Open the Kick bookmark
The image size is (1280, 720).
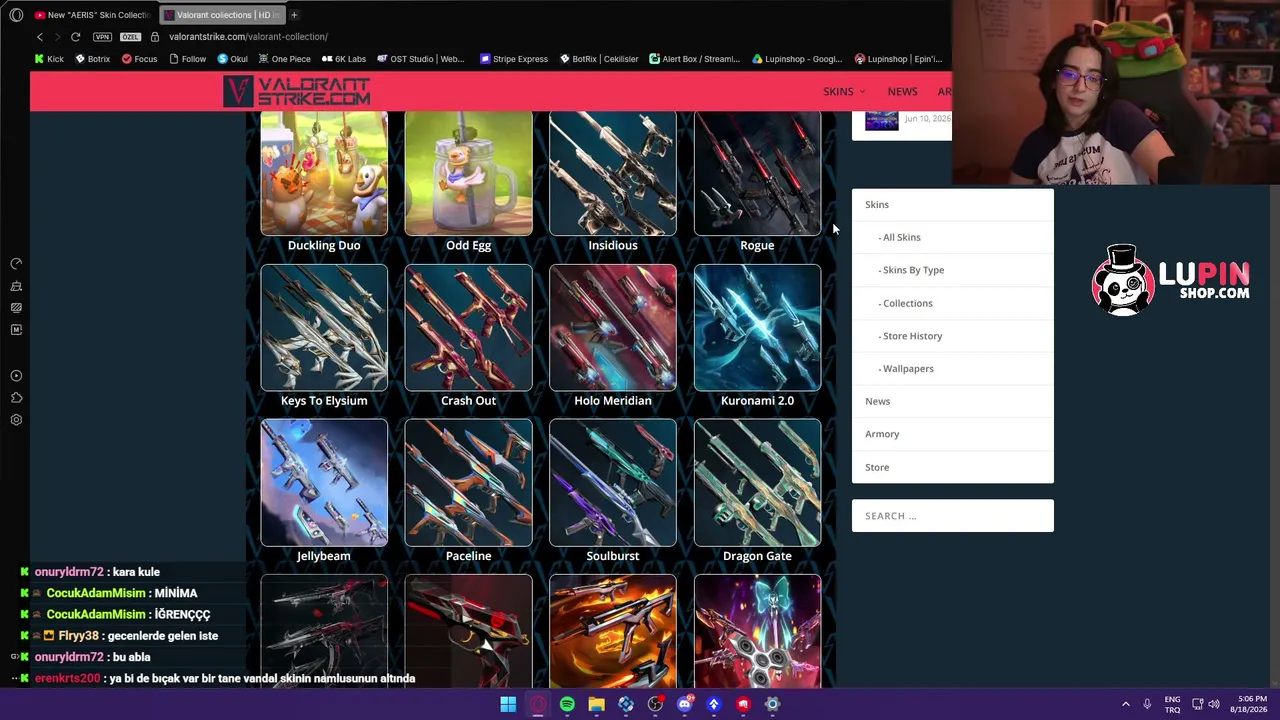[49, 59]
